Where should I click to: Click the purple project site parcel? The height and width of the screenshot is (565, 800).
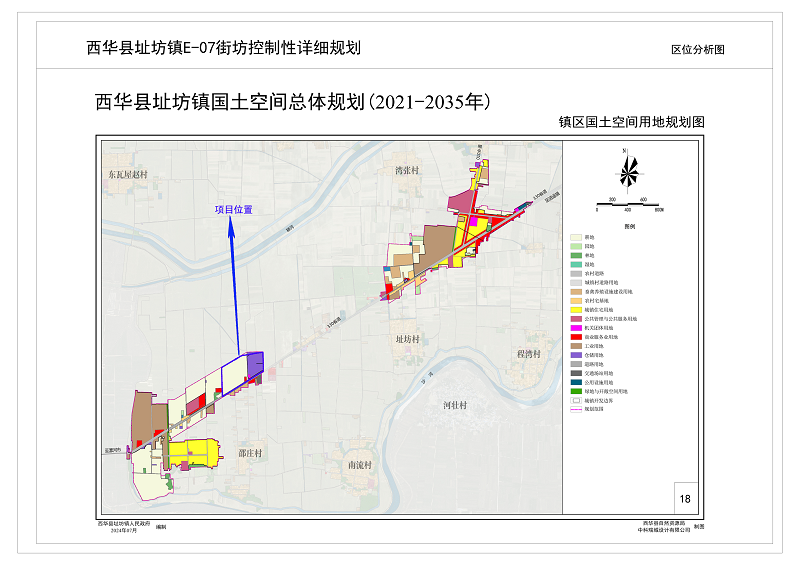point(254,362)
